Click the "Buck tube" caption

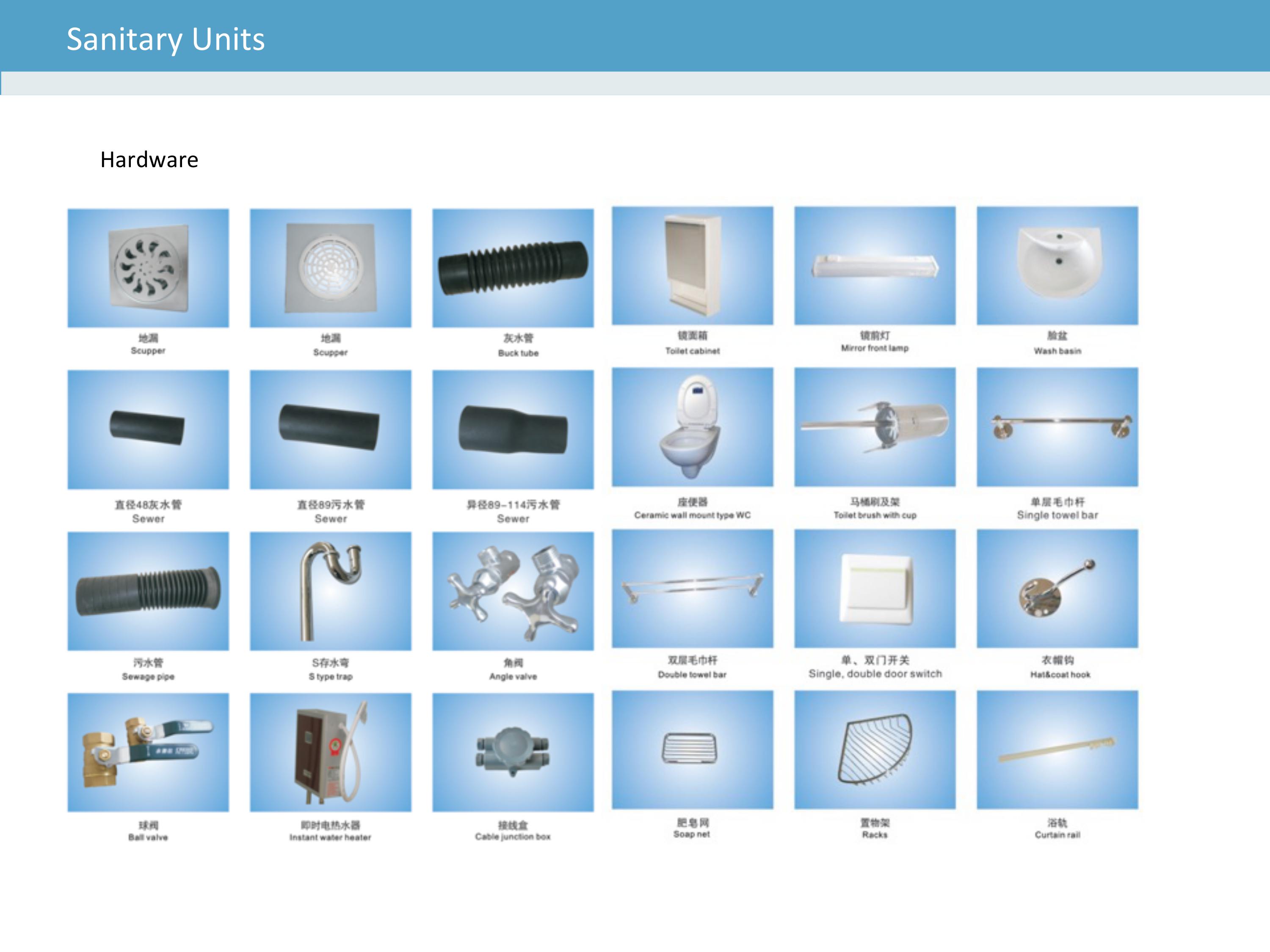click(x=519, y=353)
